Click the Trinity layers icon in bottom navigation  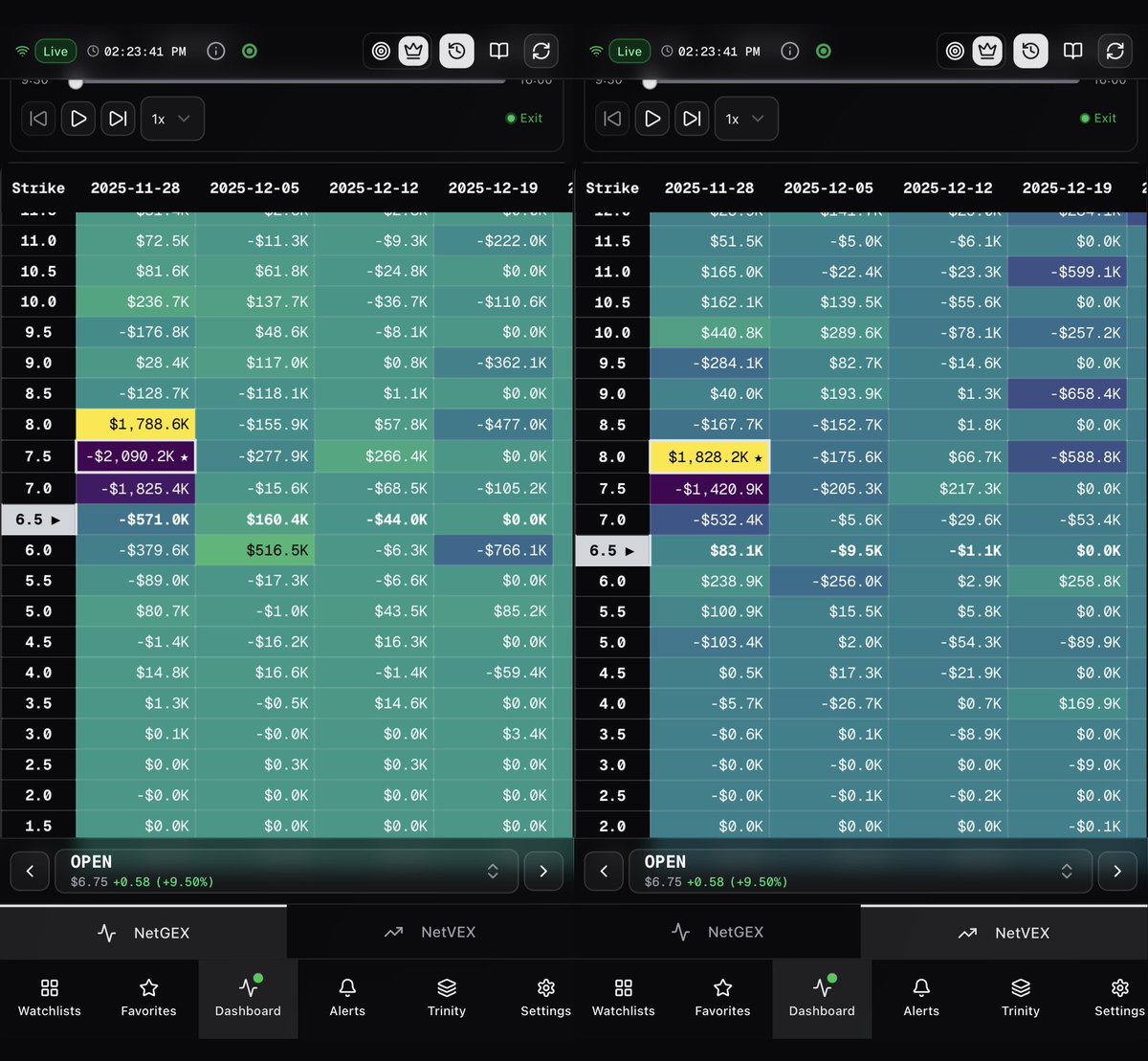[446, 998]
